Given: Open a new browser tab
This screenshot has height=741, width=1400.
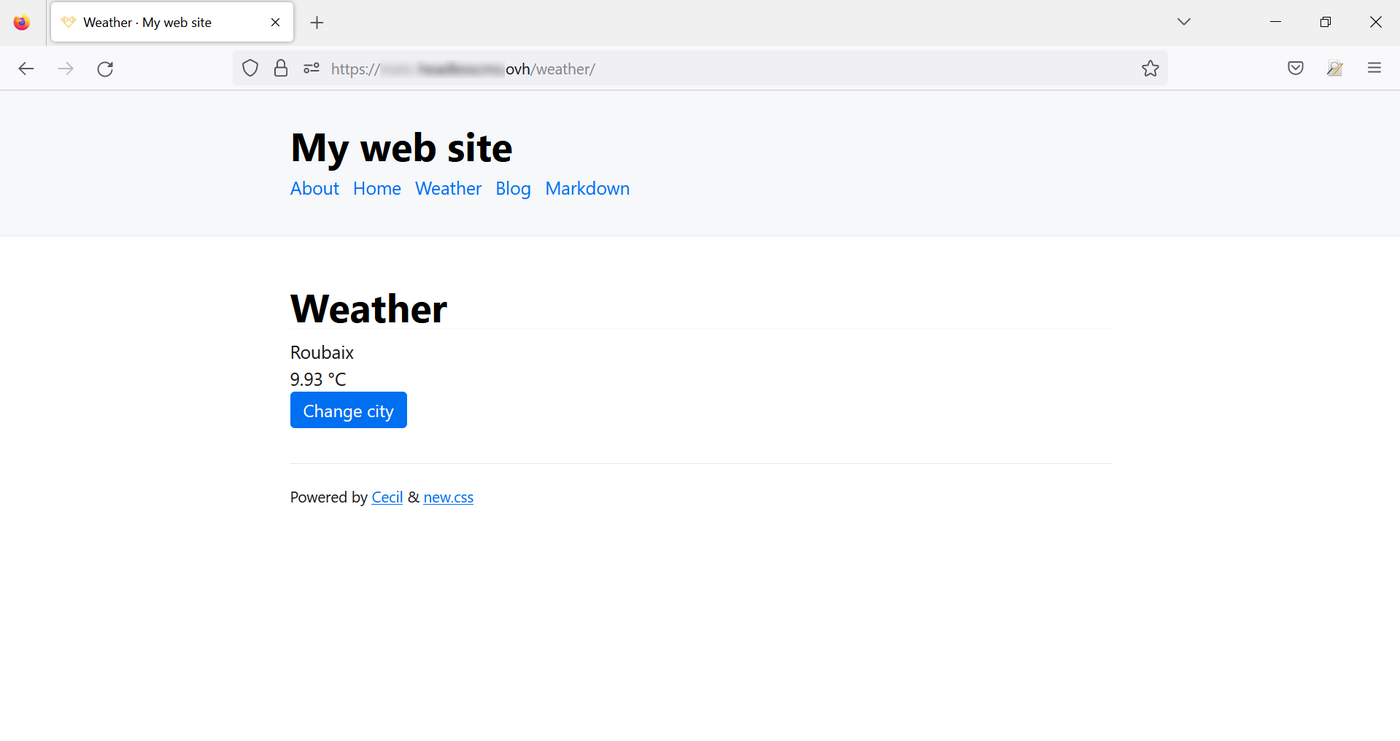Looking at the screenshot, I should point(317,21).
